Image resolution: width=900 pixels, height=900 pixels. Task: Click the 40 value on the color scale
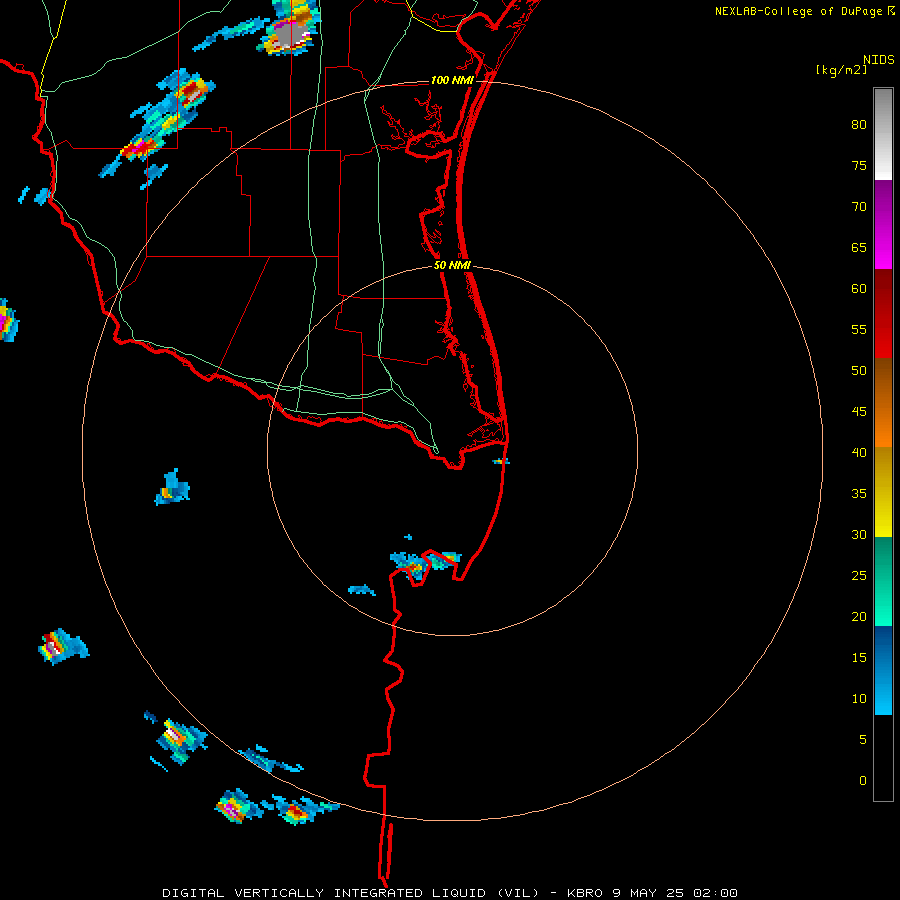click(859, 452)
